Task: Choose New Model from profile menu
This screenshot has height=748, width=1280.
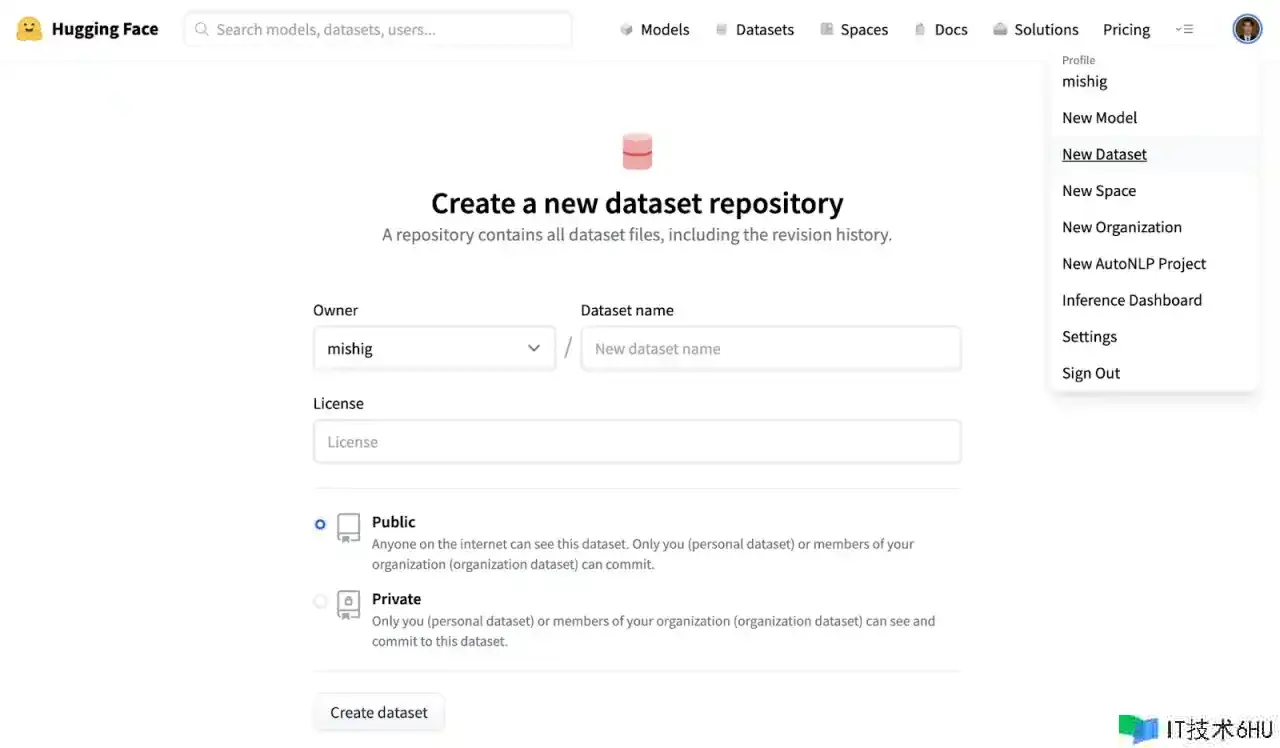Action: click(x=1099, y=118)
